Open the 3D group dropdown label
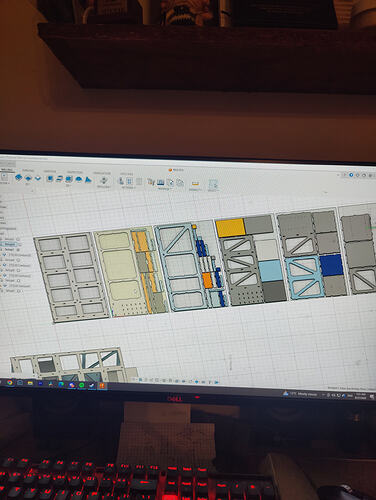376x500 pixels. click(x=68, y=186)
